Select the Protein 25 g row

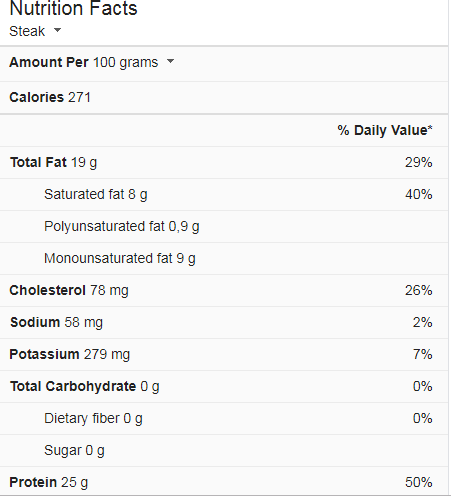224,481
